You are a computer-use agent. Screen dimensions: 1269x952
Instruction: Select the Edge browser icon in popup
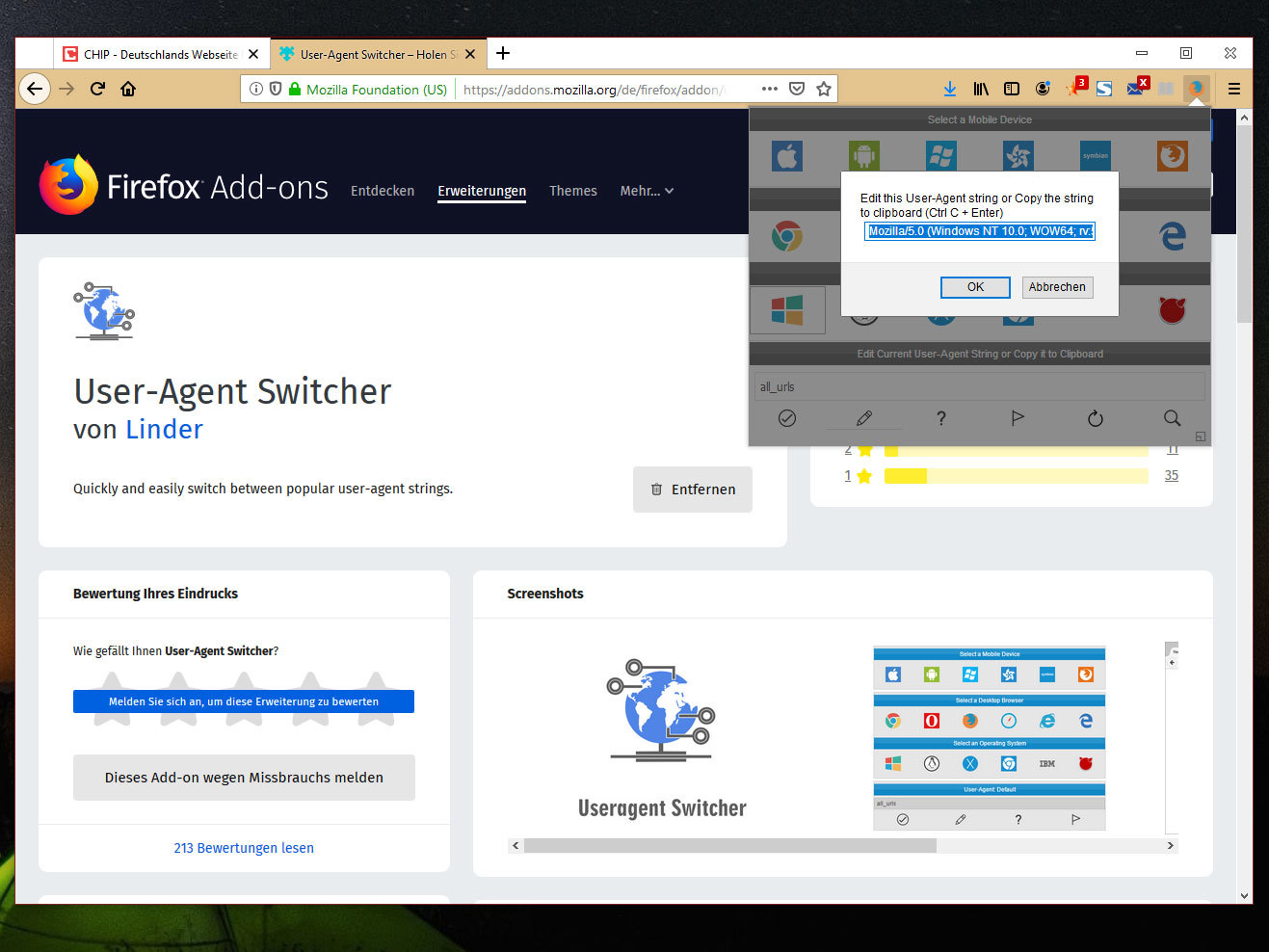1172,236
